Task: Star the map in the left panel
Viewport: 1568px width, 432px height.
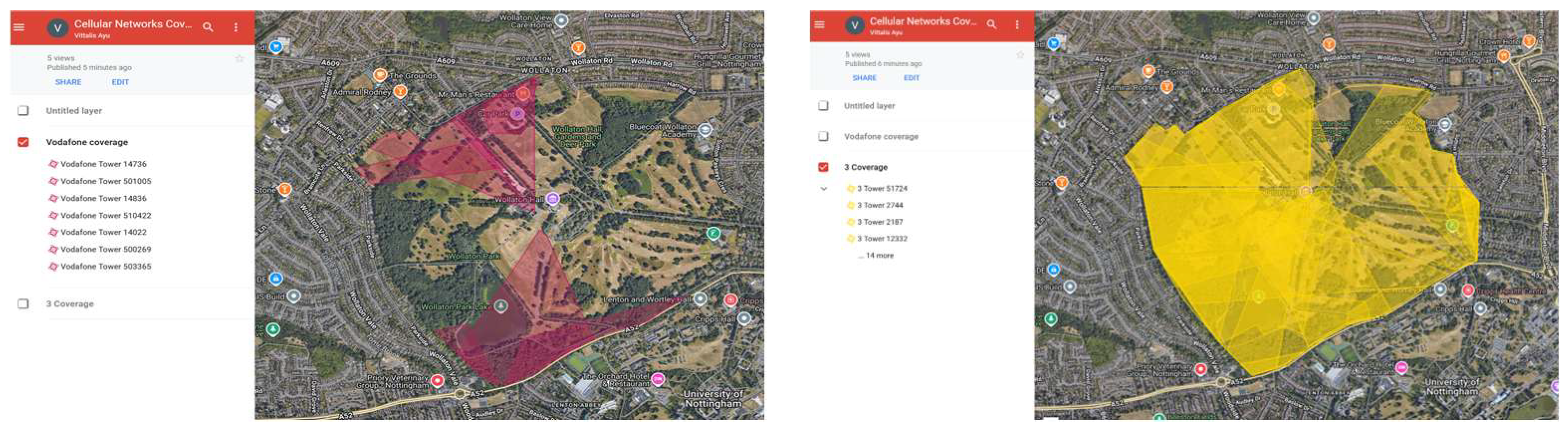Action: (240, 58)
